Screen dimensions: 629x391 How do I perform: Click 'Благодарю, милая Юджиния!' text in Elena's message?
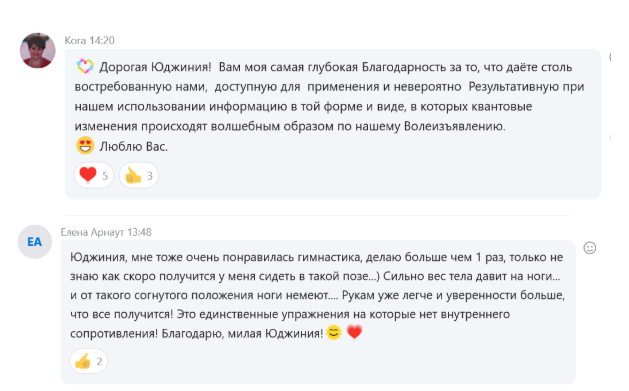(242, 333)
